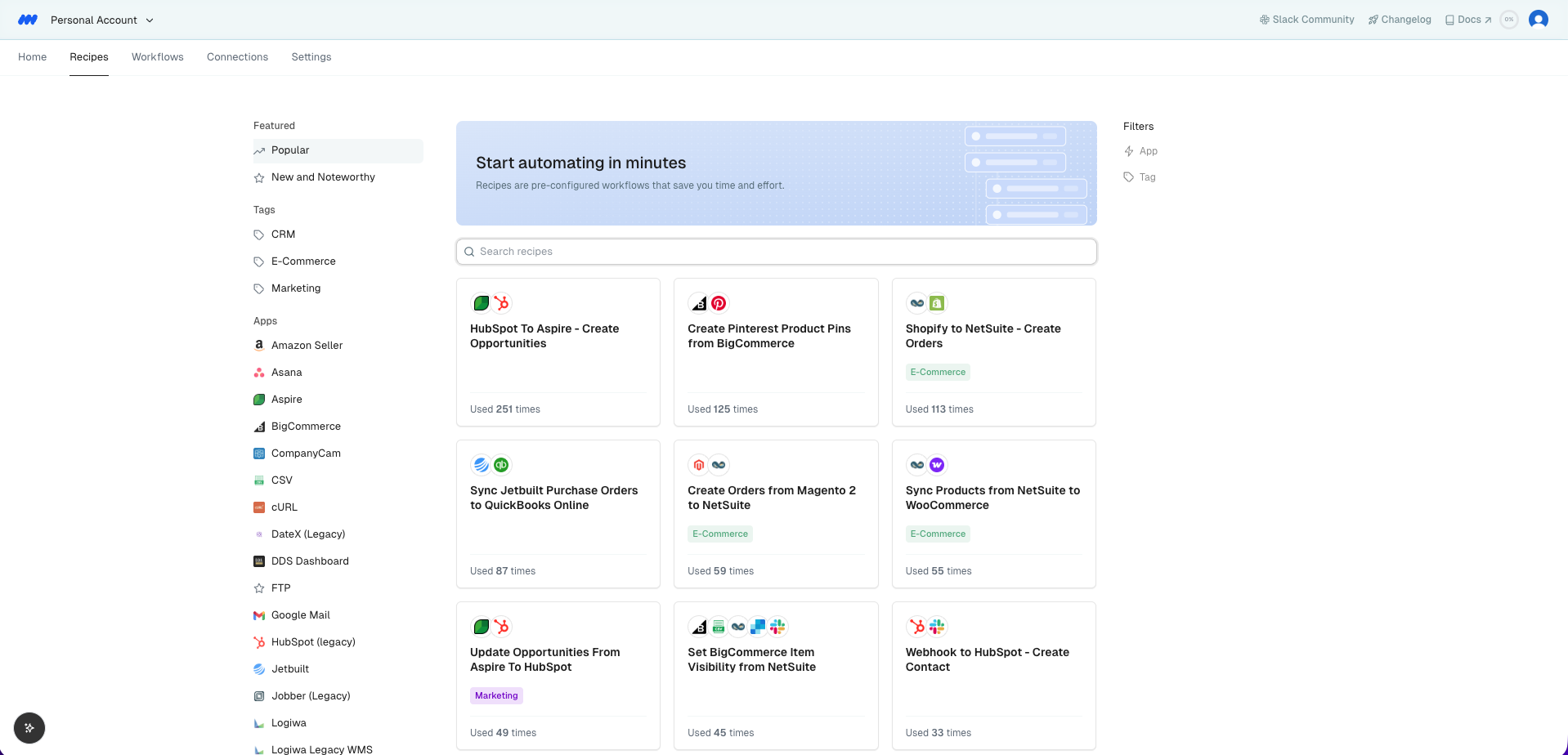1568x755 pixels.
Task: Select DateX (Legacy) app filter
Action: tap(338, 534)
